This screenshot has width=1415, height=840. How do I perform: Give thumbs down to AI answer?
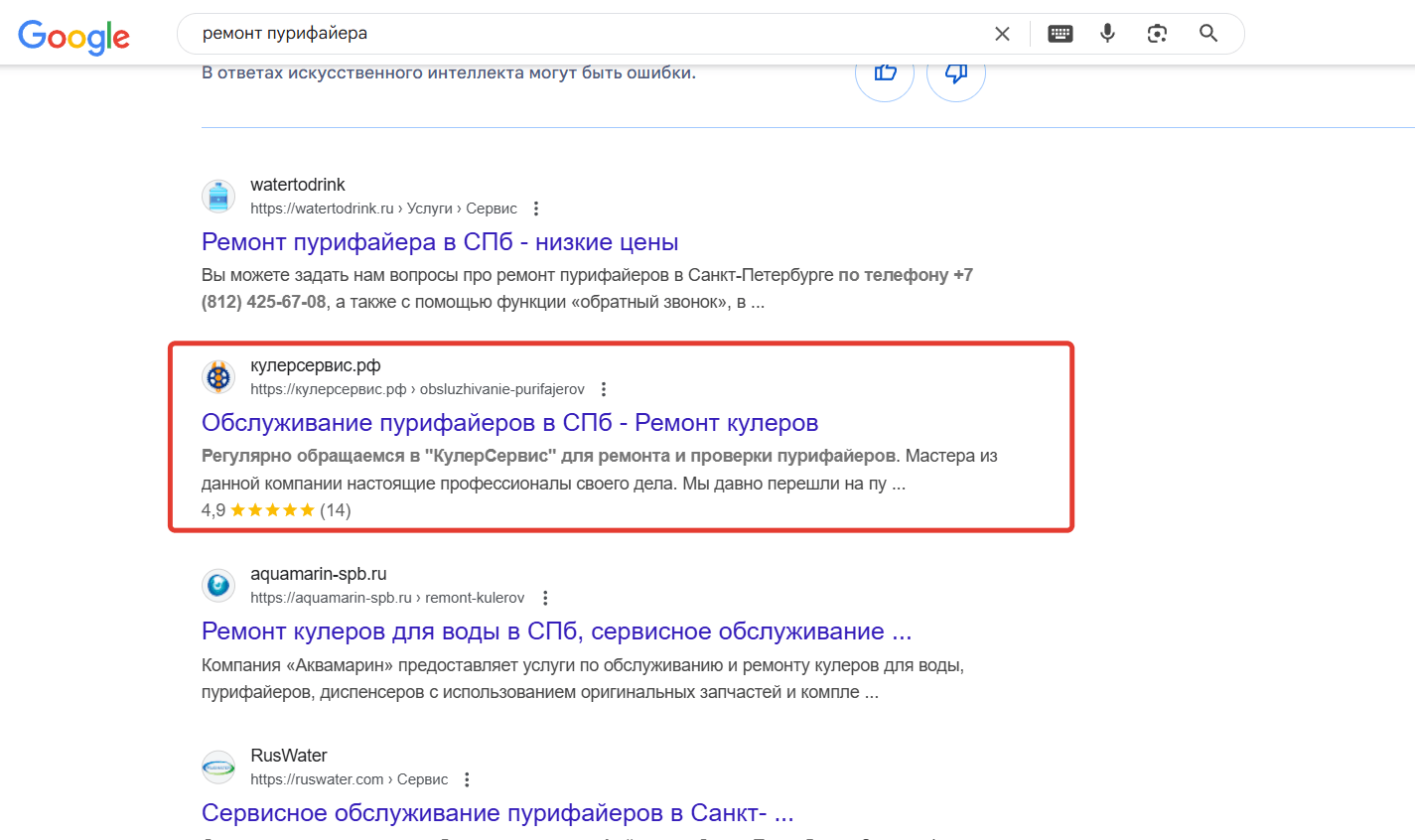(x=955, y=73)
